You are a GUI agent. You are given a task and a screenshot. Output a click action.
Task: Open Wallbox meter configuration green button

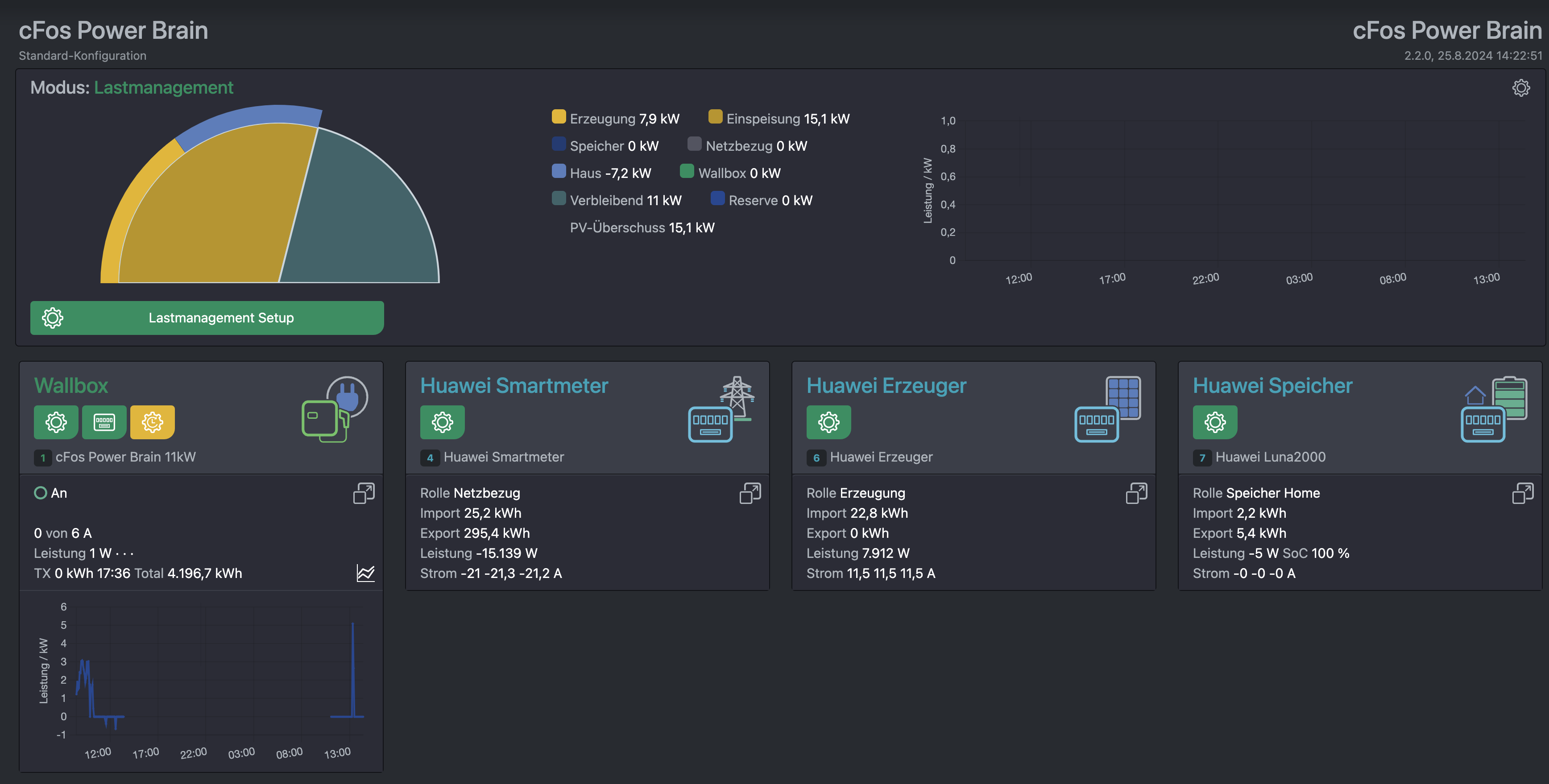pyautogui.click(x=104, y=422)
